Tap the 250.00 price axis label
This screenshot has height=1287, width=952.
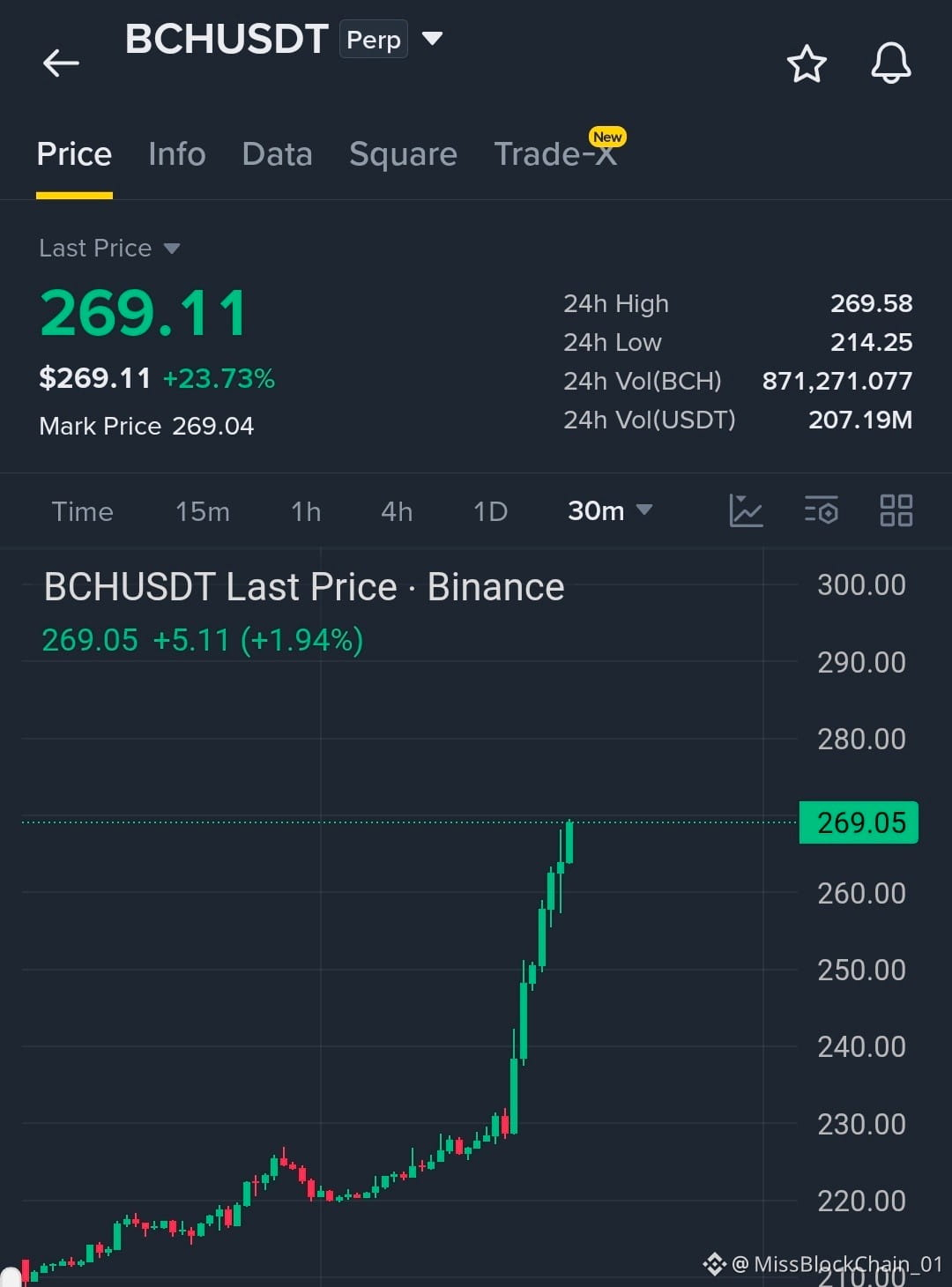click(861, 971)
